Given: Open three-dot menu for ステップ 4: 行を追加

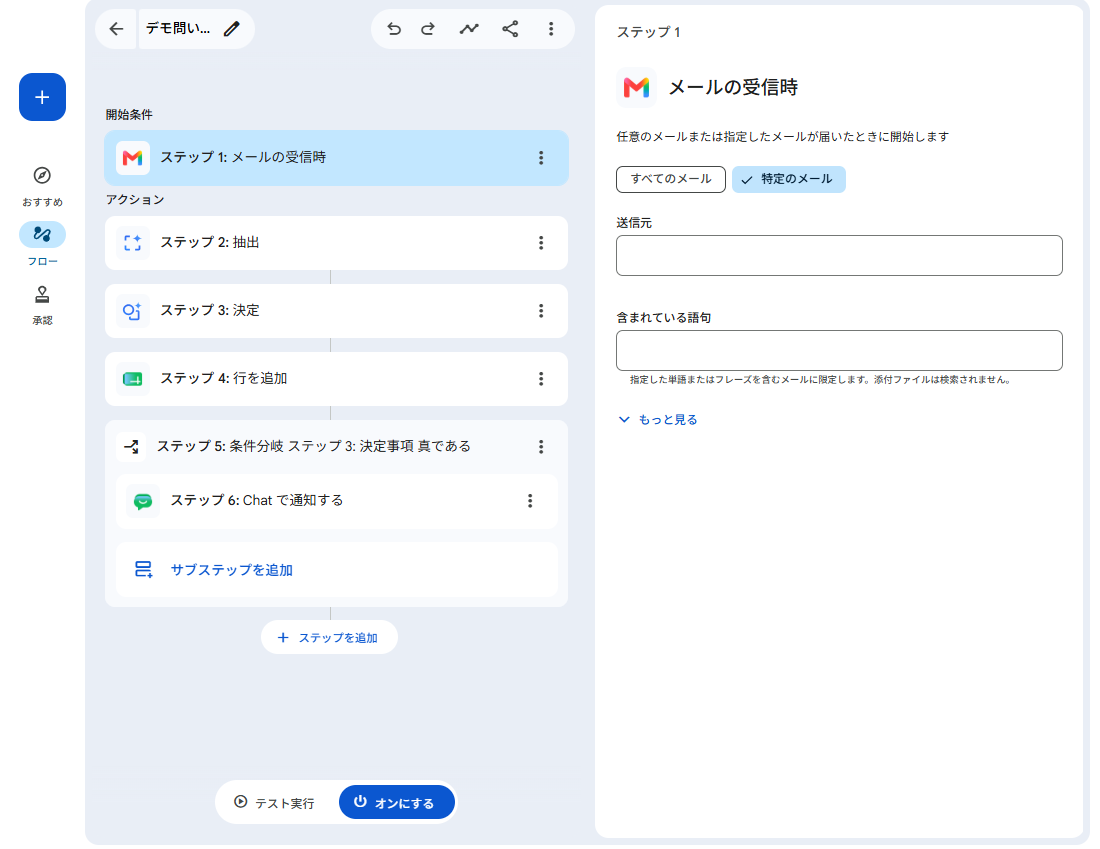Looking at the screenshot, I should (x=541, y=379).
